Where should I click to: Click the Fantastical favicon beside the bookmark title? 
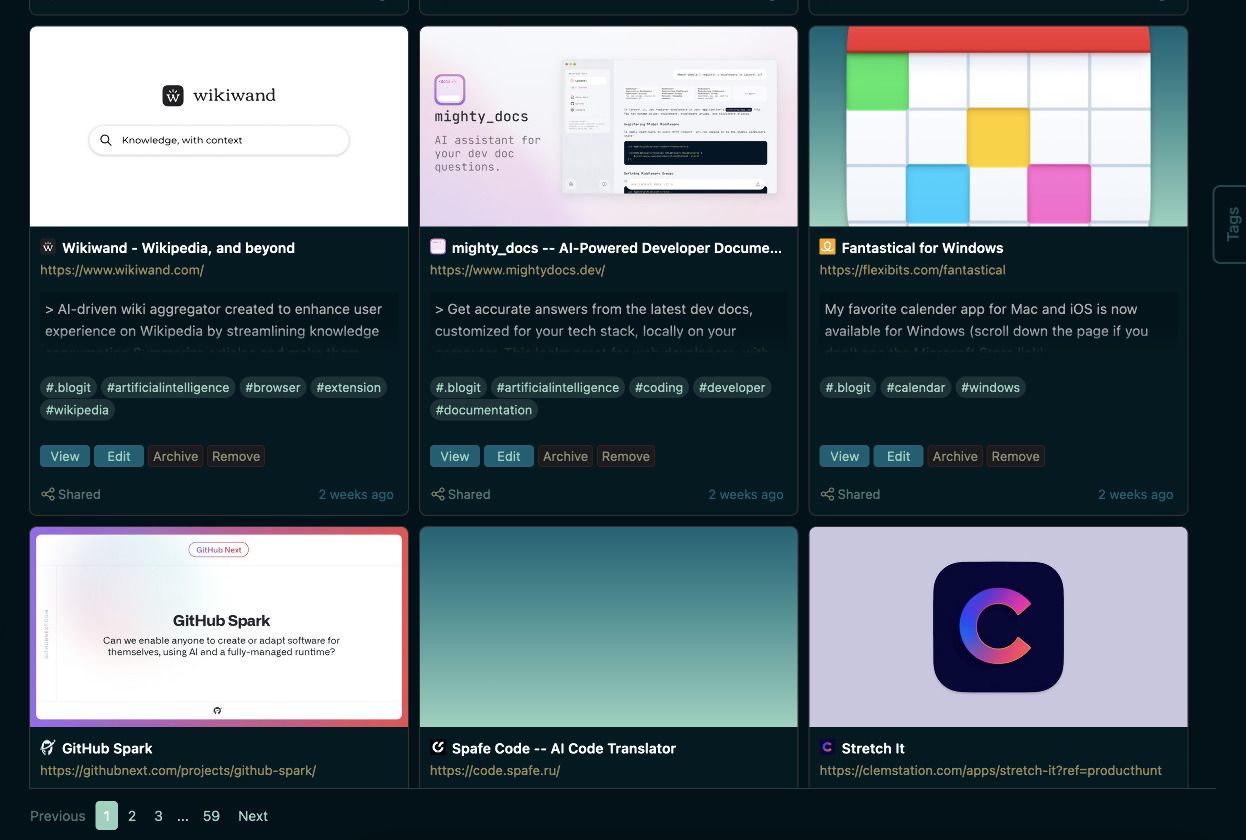[827, 247]
